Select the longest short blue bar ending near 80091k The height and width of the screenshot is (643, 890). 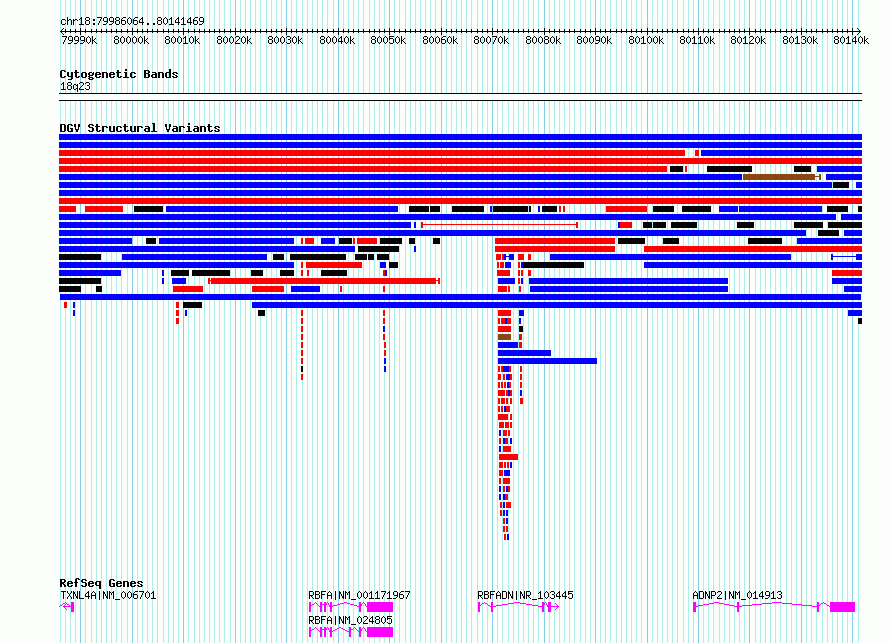[x=547, y=361]
